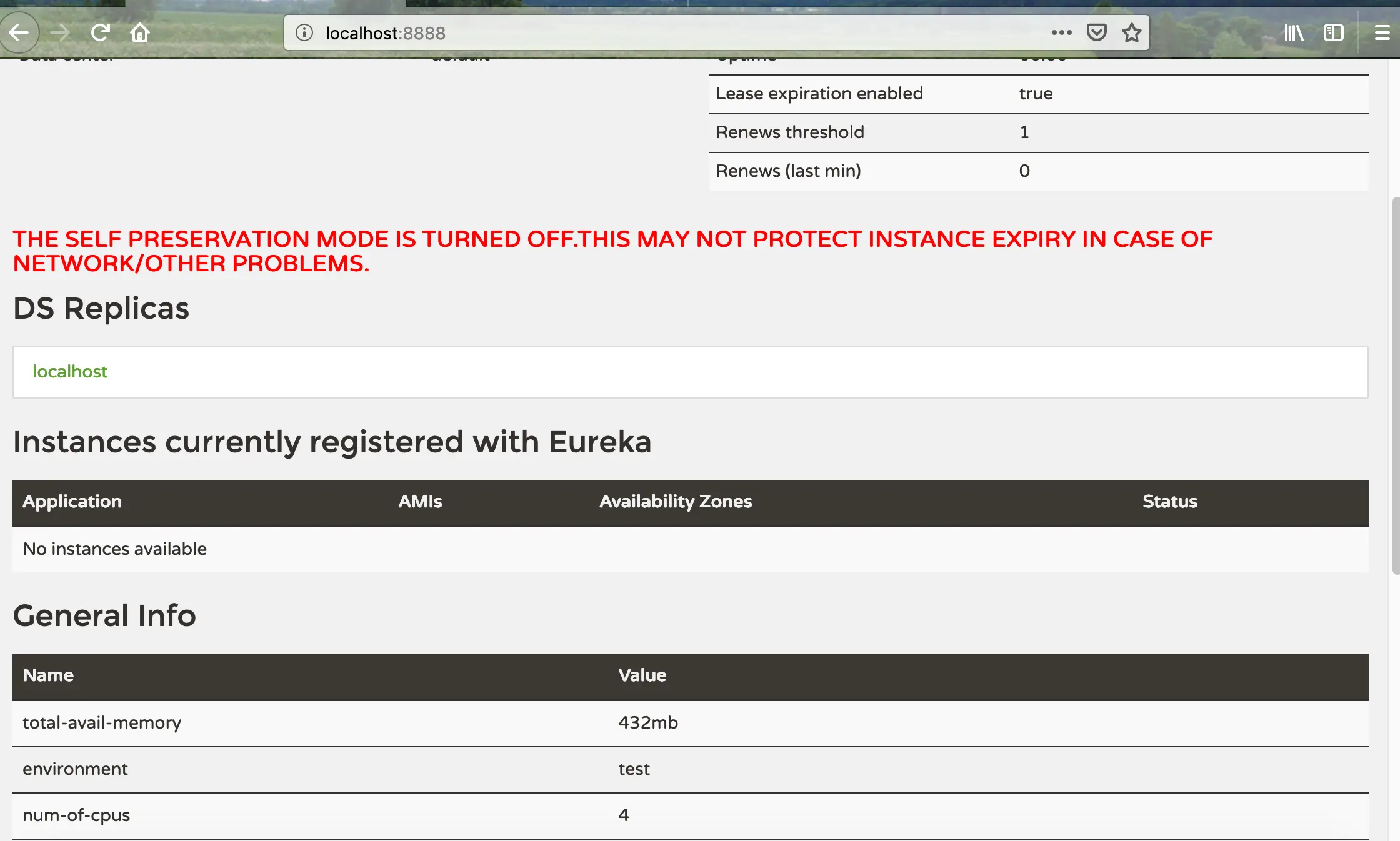
Task: Open page actions three-dots menu
Action: [x=1061, y=32]
